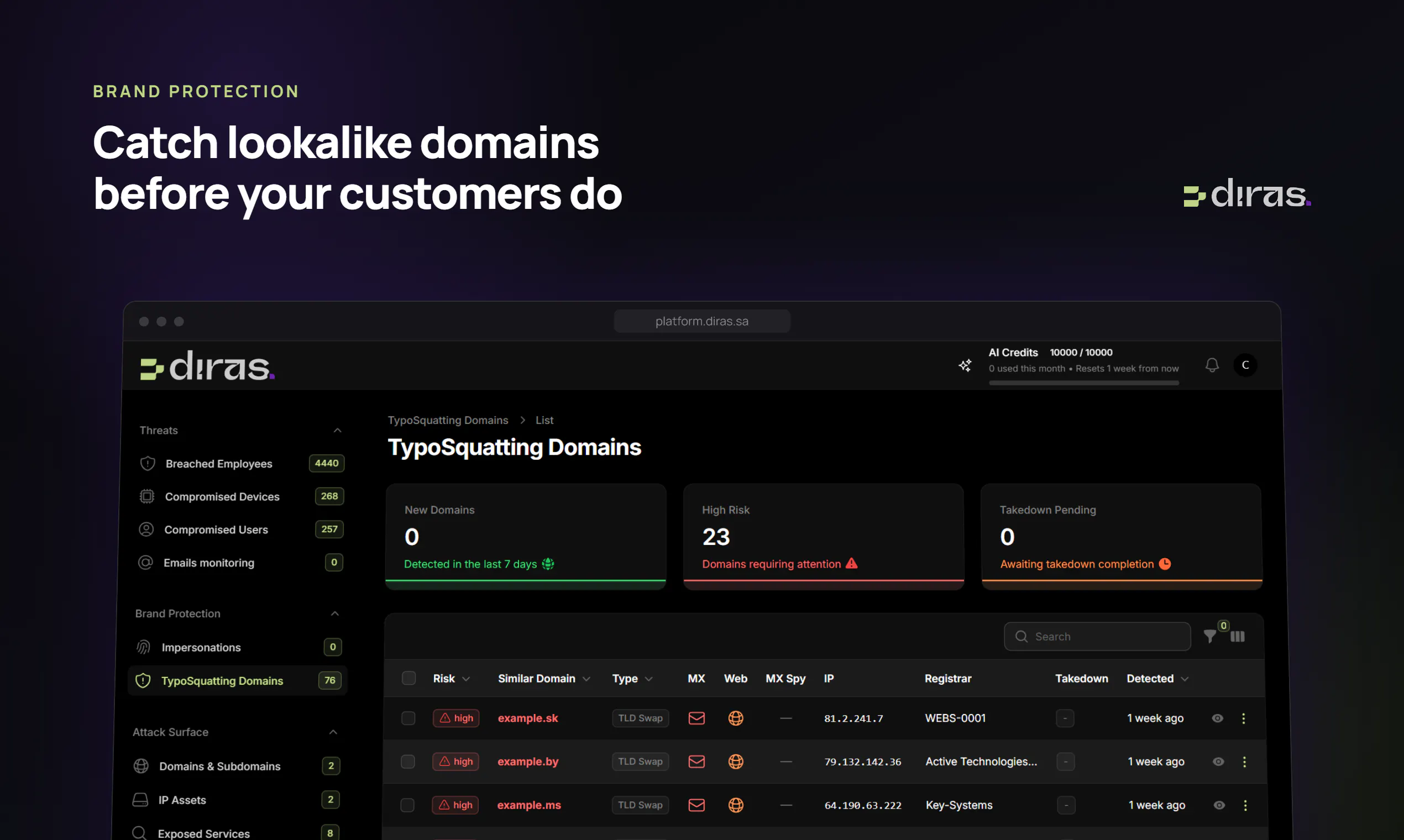Screen dimensions: 1404x840
Task: Click the TypoSquatting Domains breadcrumb link
Action: (x=448, y=420)
